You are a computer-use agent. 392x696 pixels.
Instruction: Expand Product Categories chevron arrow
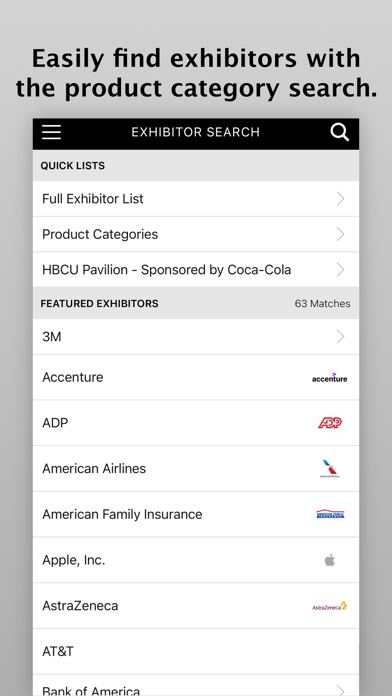341,234
